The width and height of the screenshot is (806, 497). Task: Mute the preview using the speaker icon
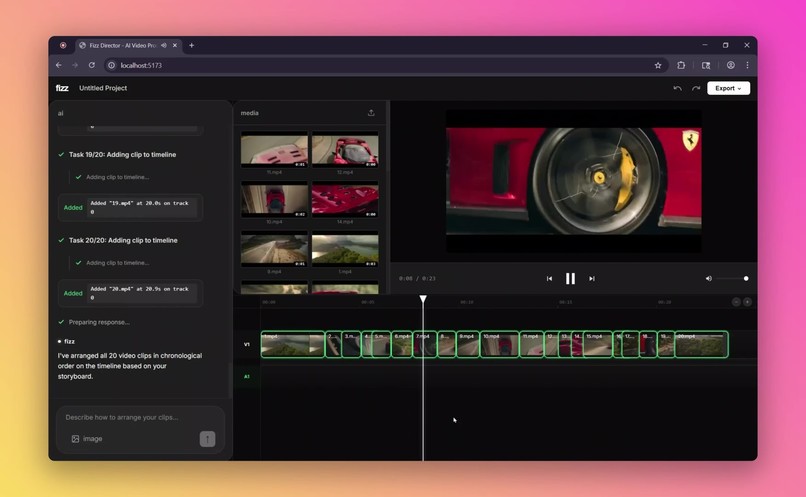(709, 279)
